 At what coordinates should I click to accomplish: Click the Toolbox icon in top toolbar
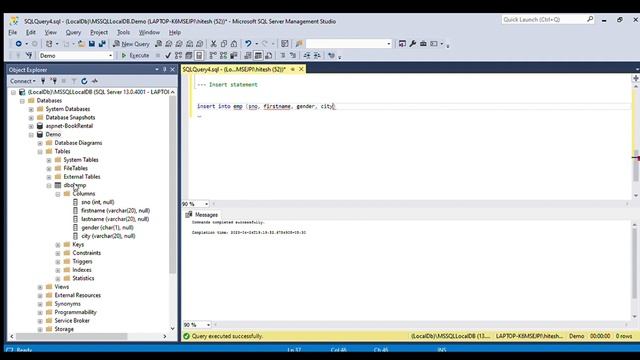[x=423, y=44]
